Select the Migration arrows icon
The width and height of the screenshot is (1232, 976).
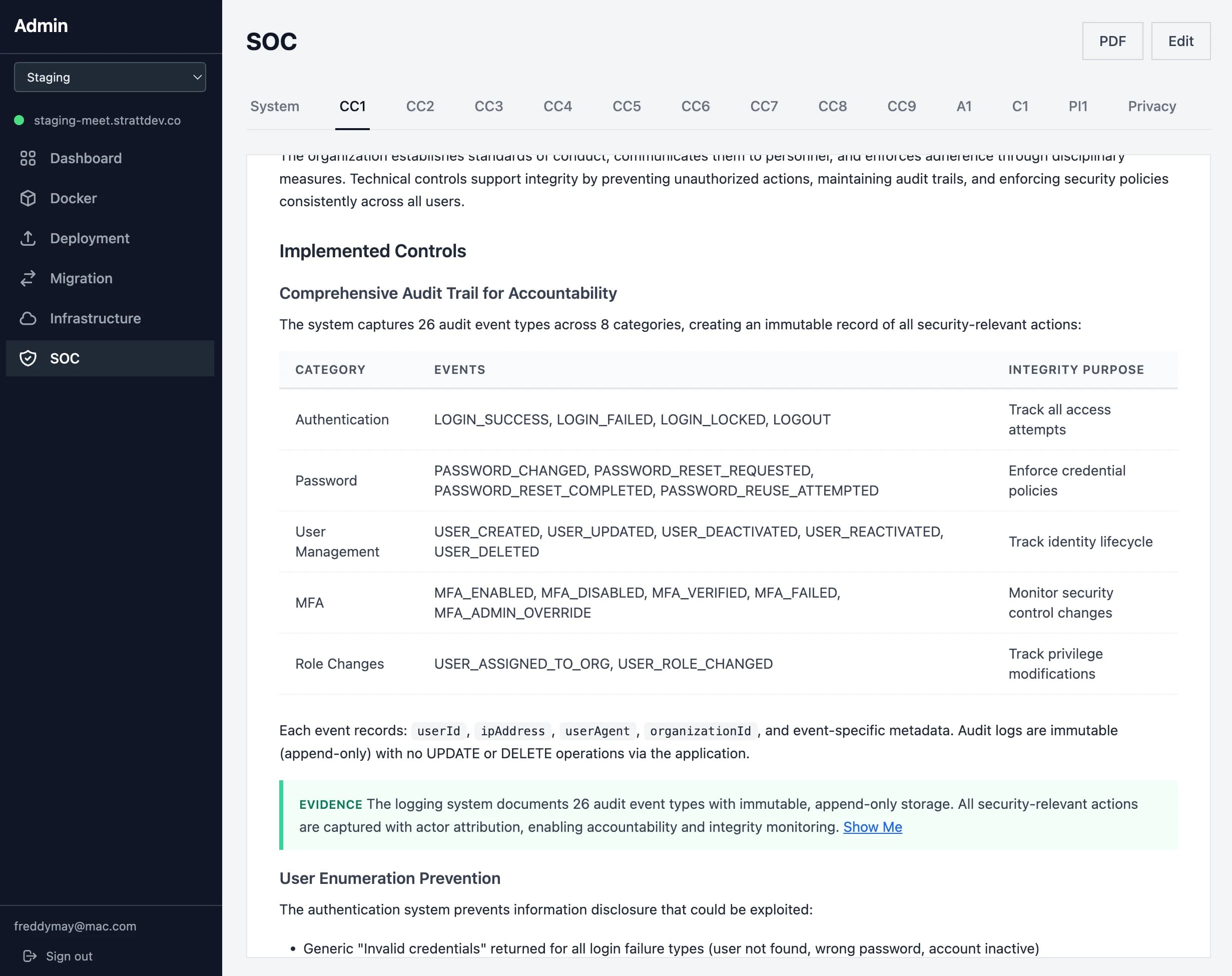(29, 278)
